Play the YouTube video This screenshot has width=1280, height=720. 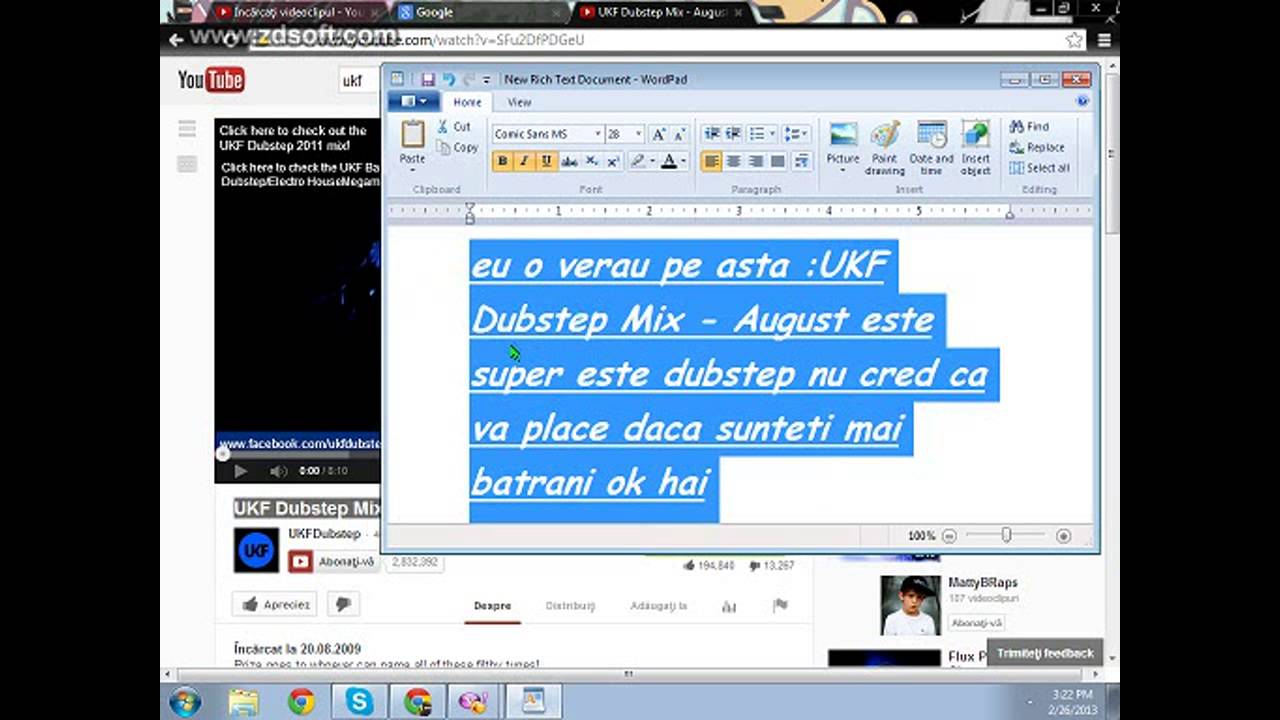coord(240,471)
